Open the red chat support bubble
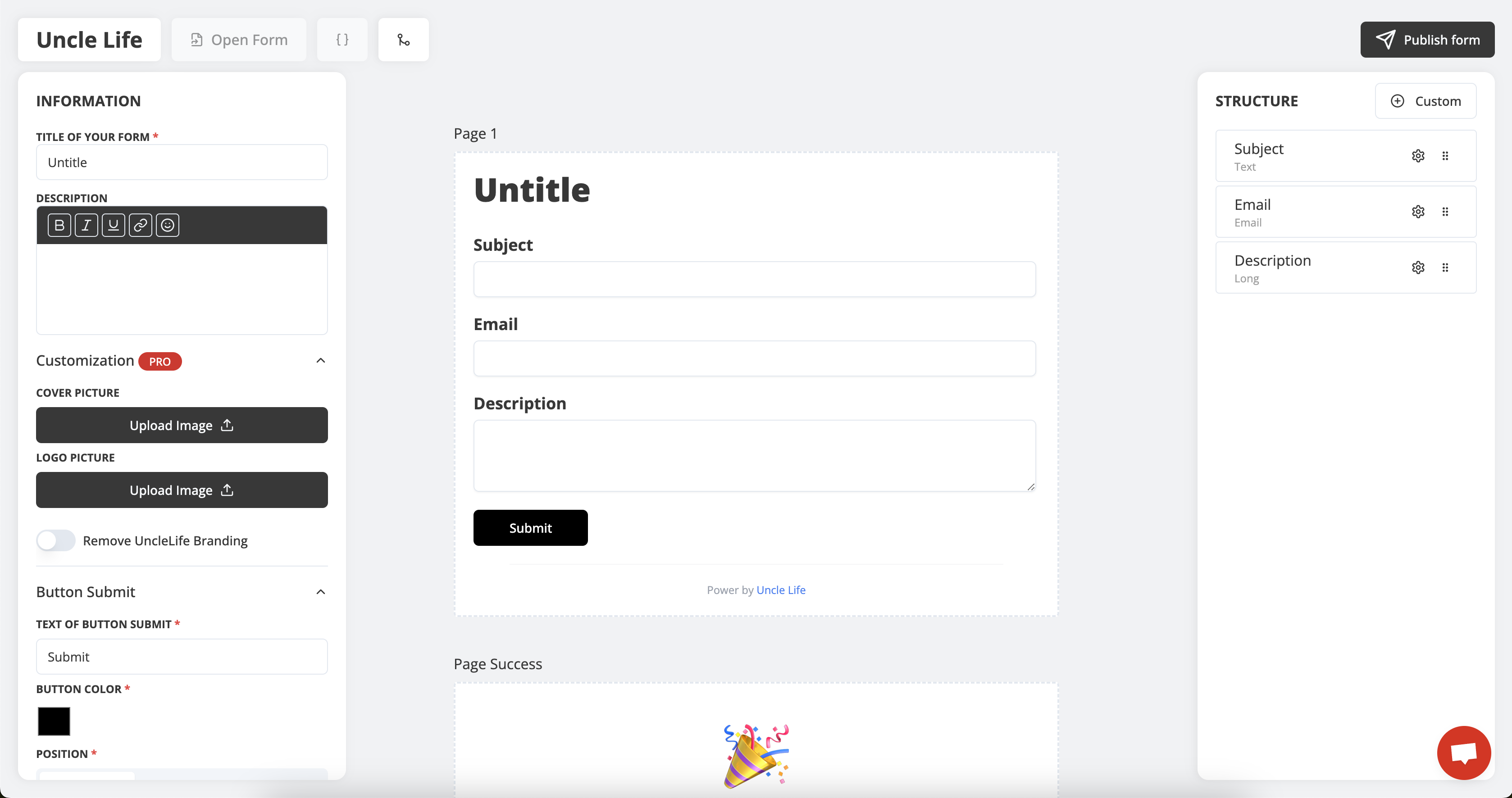 pyautogui.click(x=1464, y=753)
